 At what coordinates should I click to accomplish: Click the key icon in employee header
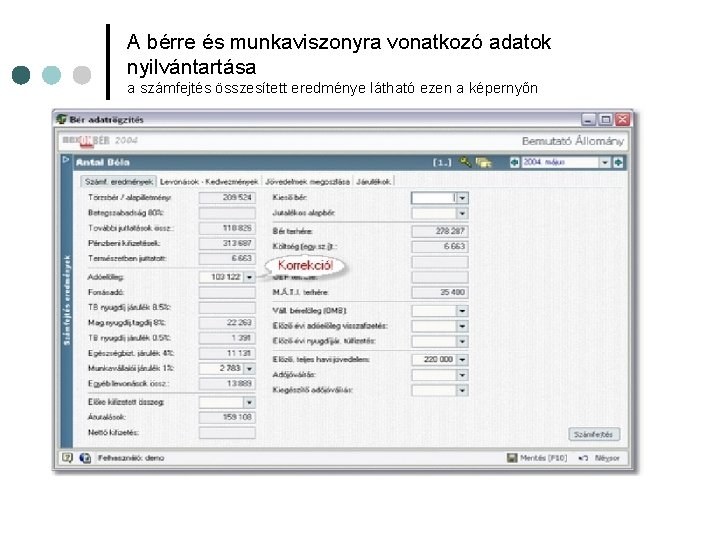pyautogui.click(x=465, y=162)
